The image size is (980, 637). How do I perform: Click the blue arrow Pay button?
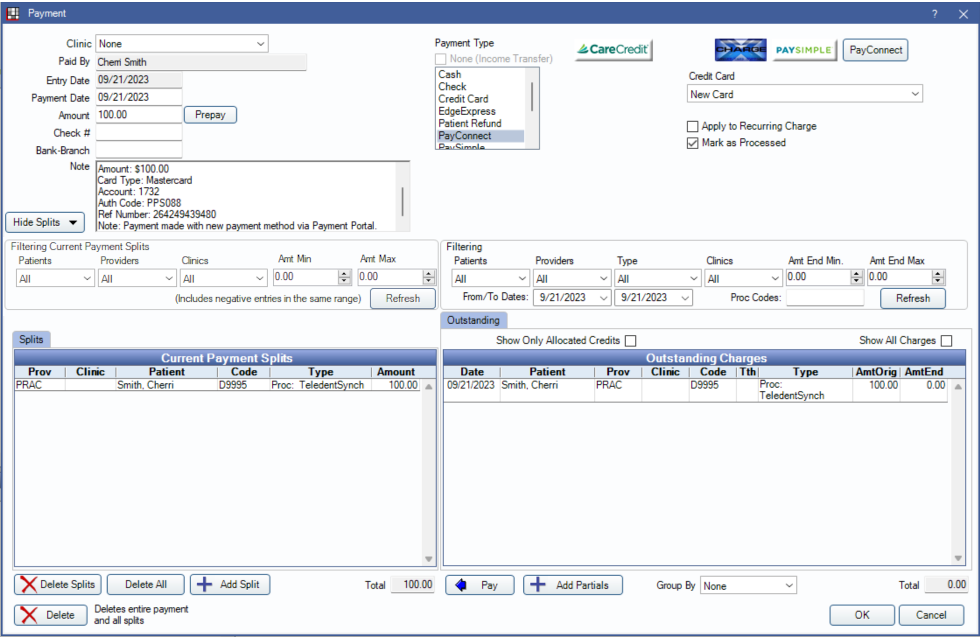[x=479, y=585]
